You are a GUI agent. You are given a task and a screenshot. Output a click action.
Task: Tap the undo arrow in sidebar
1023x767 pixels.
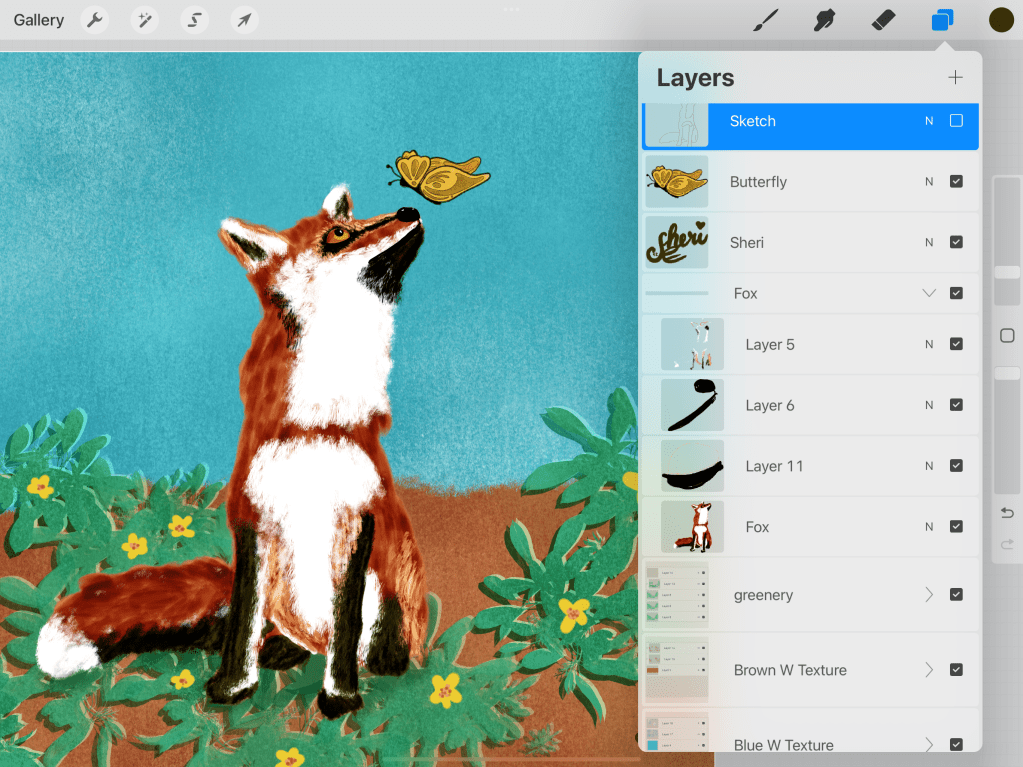[1007, 513]
